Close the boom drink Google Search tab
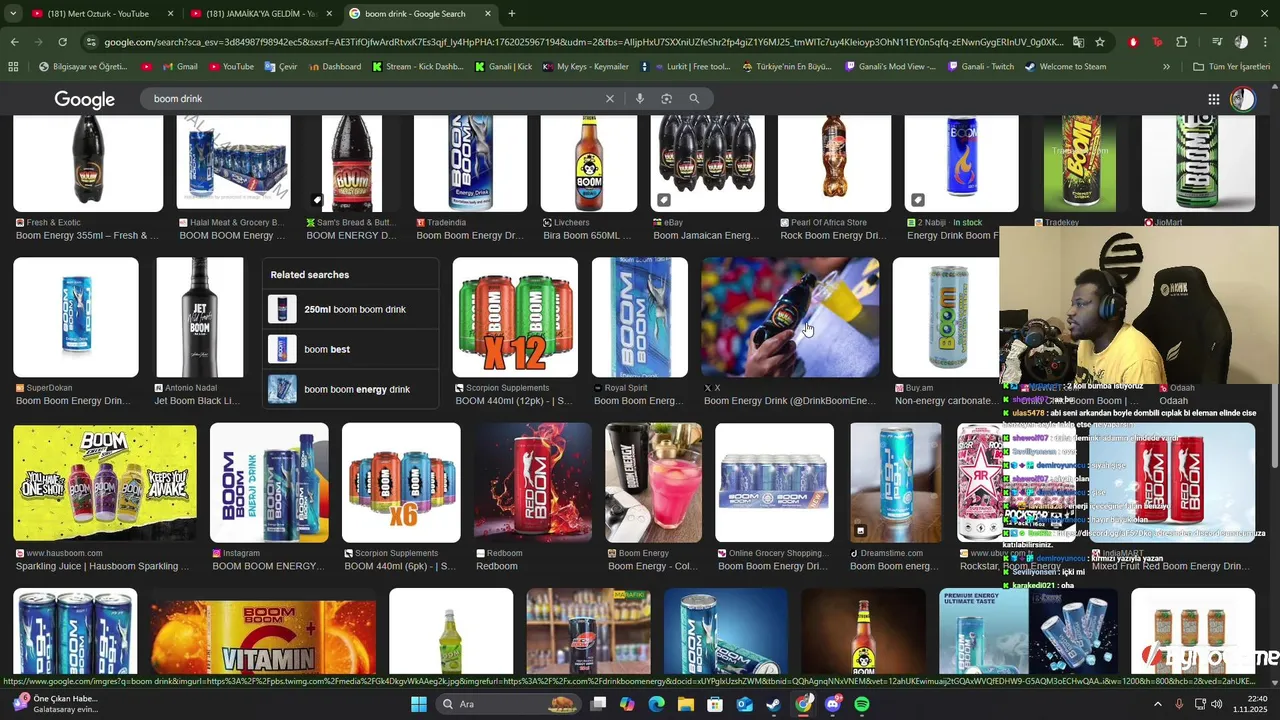The width and height of the screenshot is (1280, 720). [x=488, y=14]
